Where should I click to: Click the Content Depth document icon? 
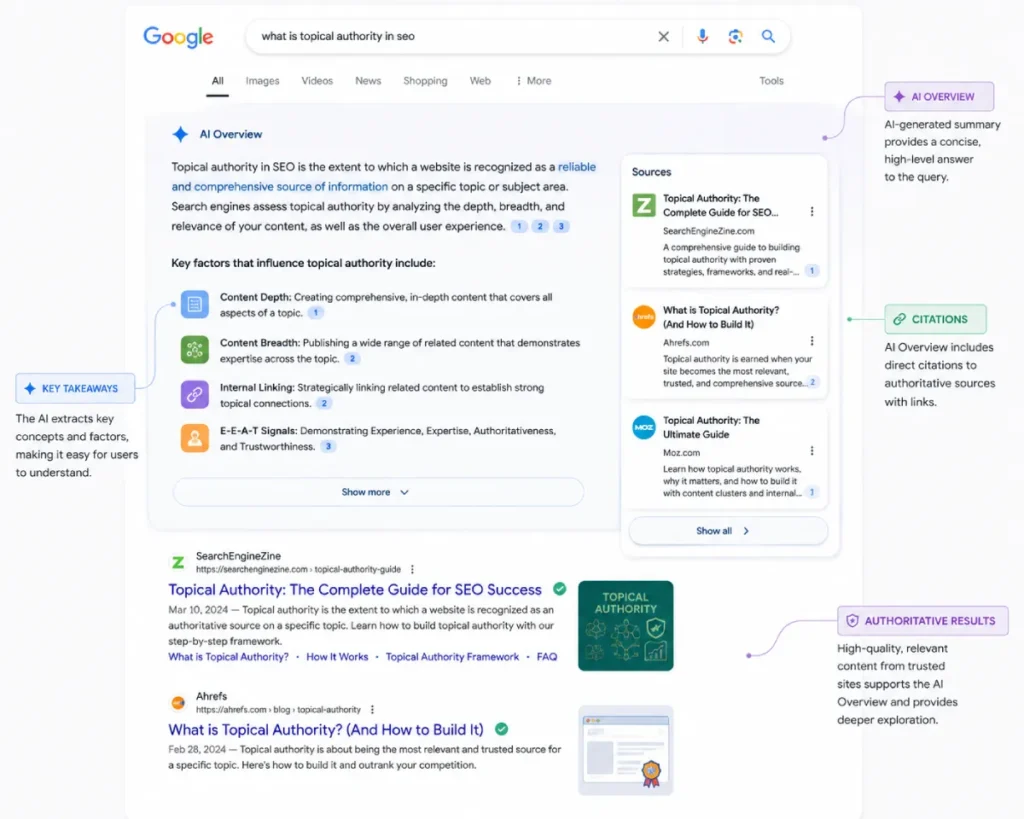tap(195, 304)
